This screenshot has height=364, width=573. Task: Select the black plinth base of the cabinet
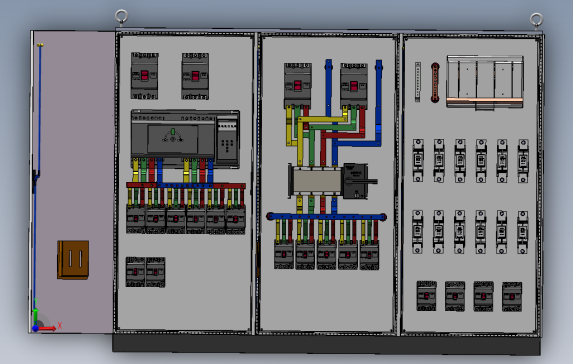point(326,344)
